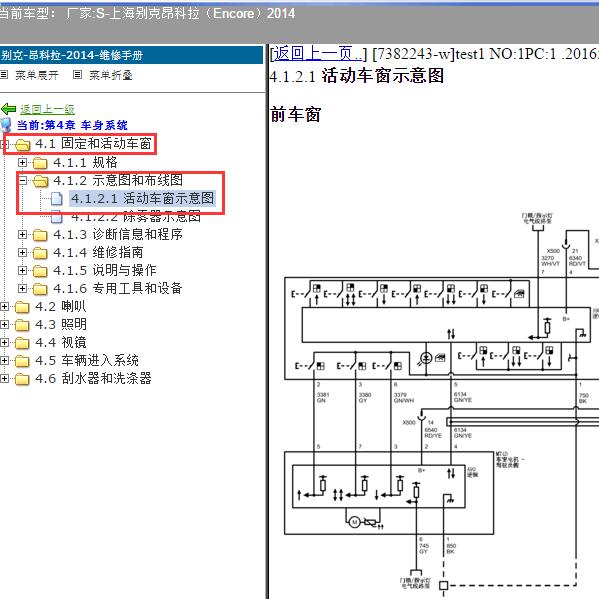This screenshot has height=599, width=599.
Task: Open the 返回上一级 link
Action: pyautogui.click(x=47, y=110)
